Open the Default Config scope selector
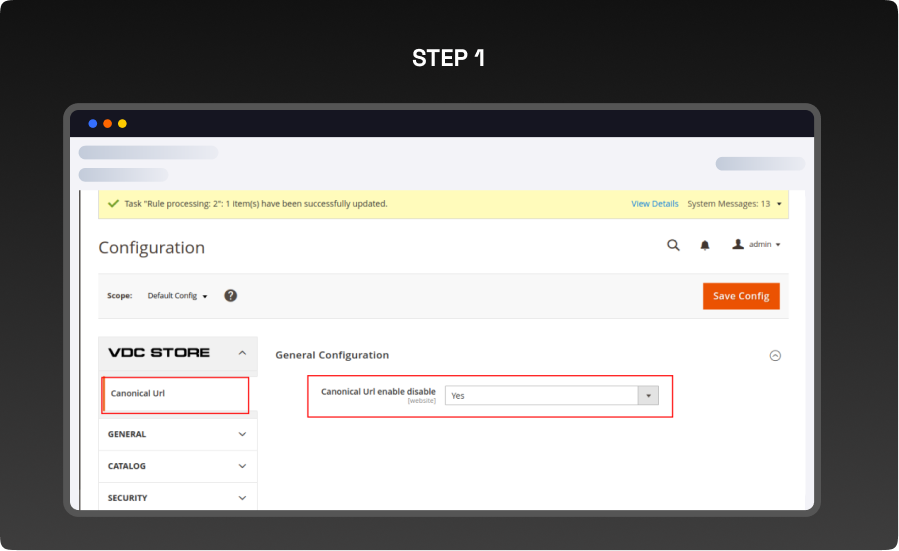Image resolution: width=899 pixels, height=551 pixels. click(x=177, y=296)
